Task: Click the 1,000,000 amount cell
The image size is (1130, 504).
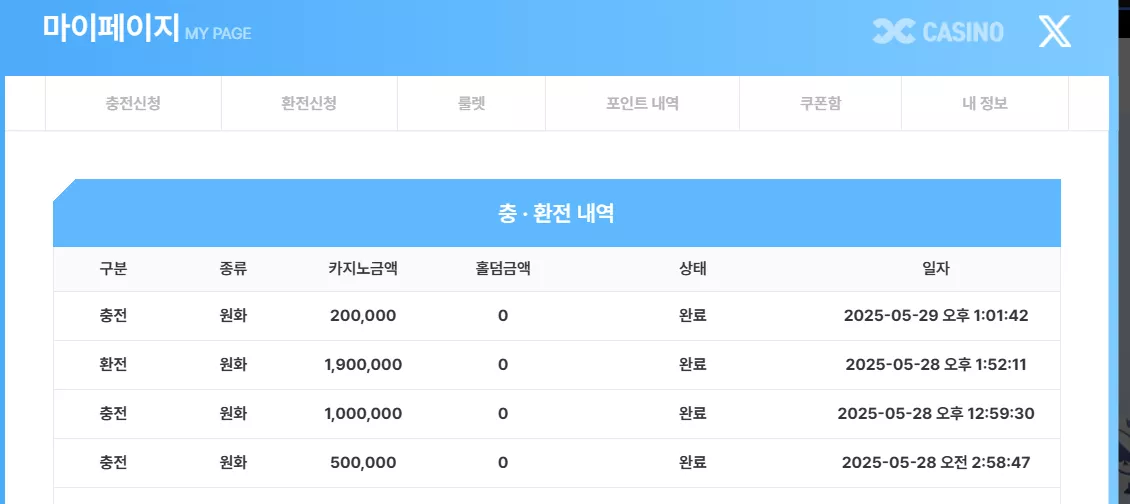Action: click(363, 414)
